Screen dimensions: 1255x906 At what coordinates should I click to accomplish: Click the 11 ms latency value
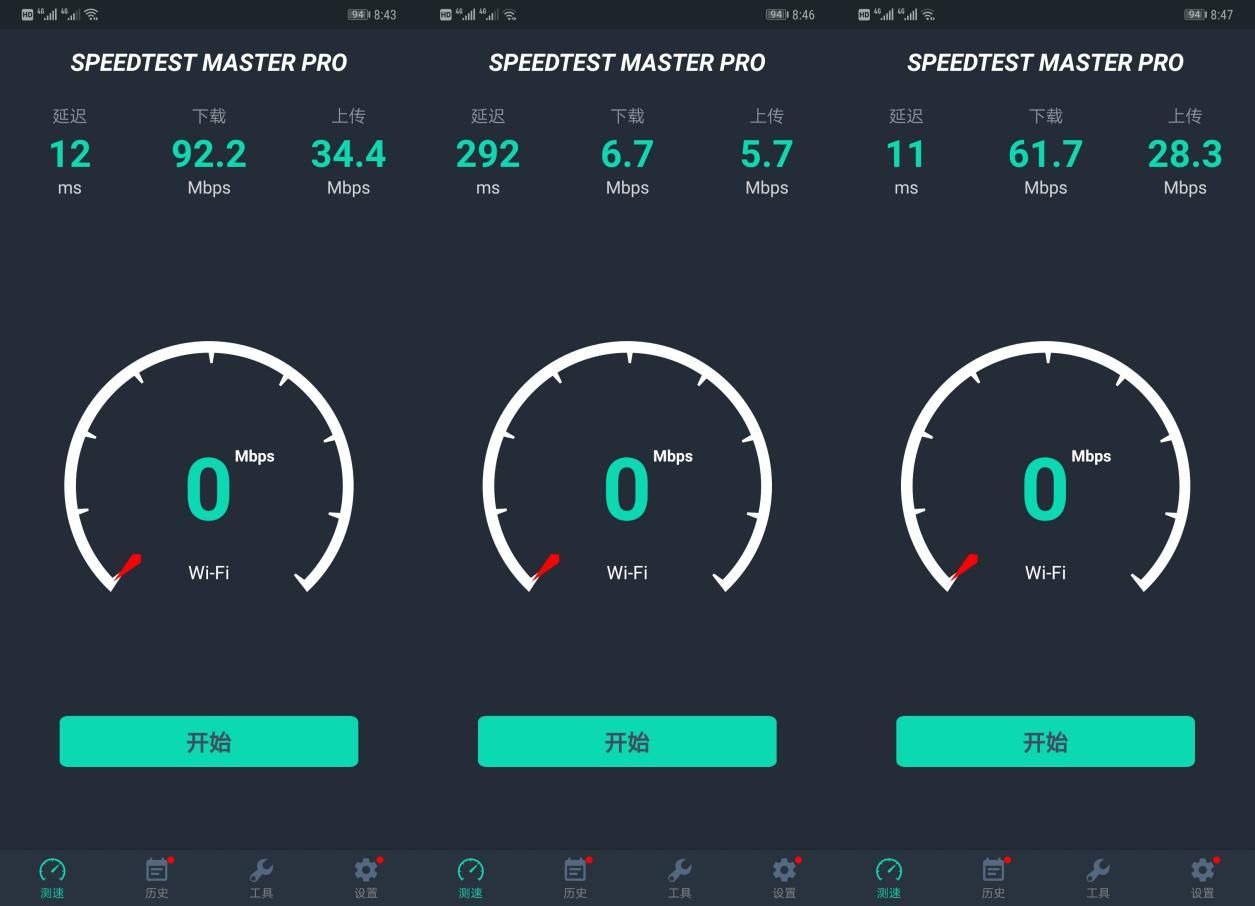(906, 154)
